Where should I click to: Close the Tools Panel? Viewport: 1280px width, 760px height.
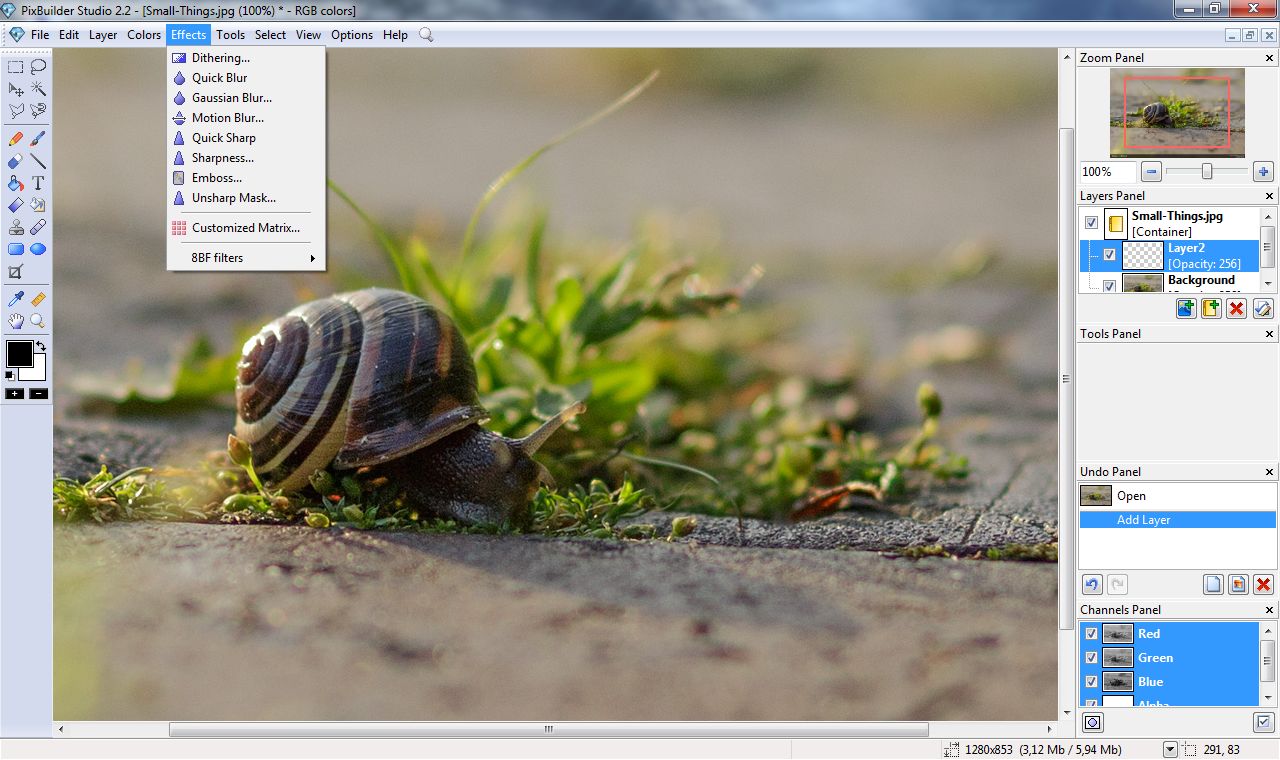1270,334
